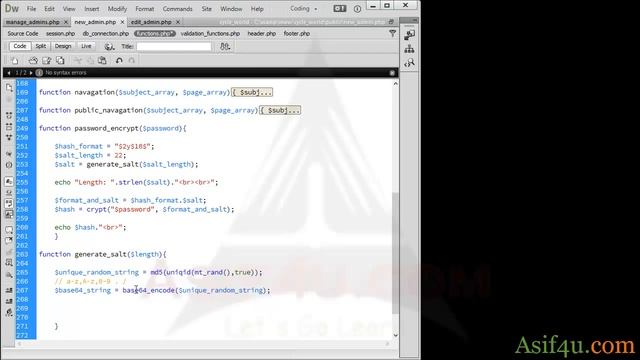Expand the collapsed right panels
The height and width of the screenshot is (360, 640).
click(x=414, y=20)
